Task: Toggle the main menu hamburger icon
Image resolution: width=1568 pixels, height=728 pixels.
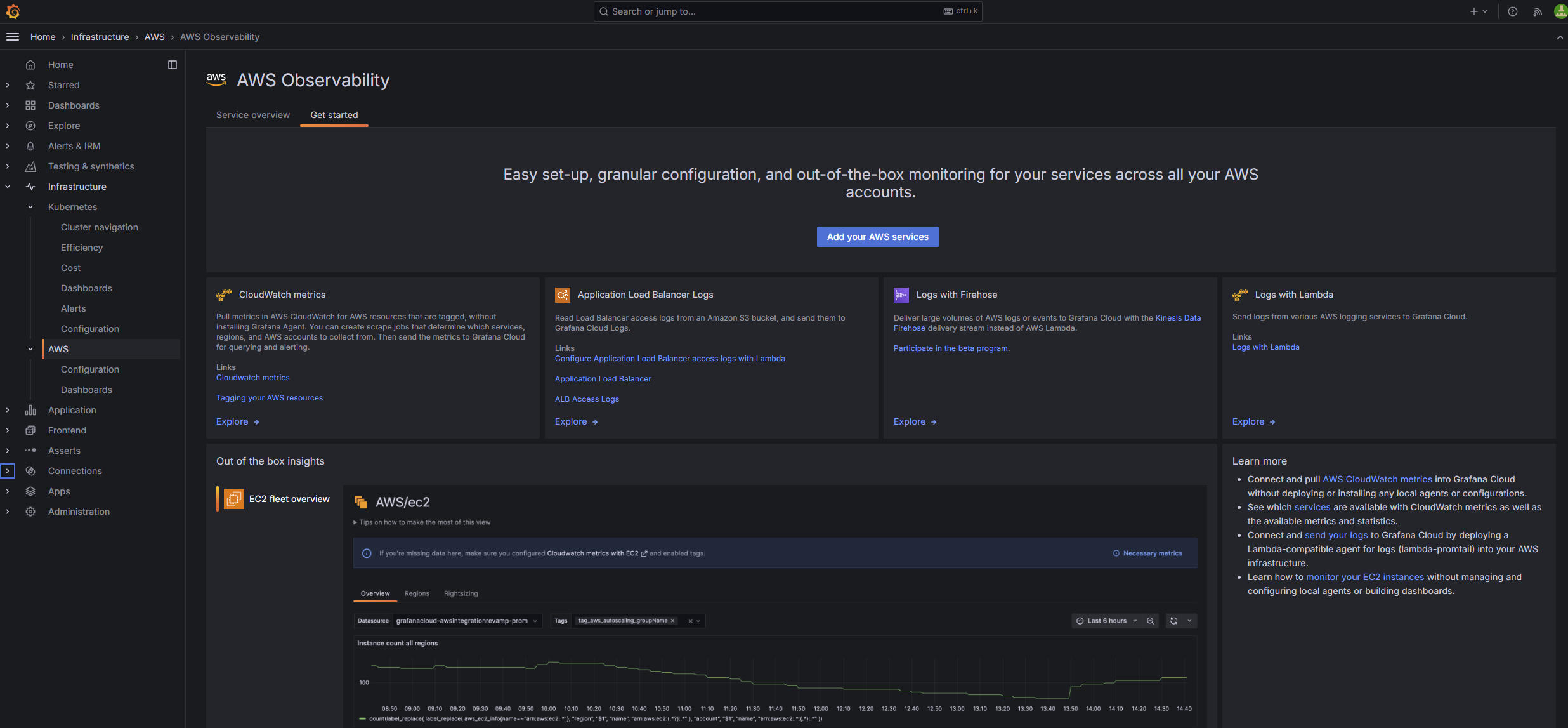Action: [x=12, y=36]
